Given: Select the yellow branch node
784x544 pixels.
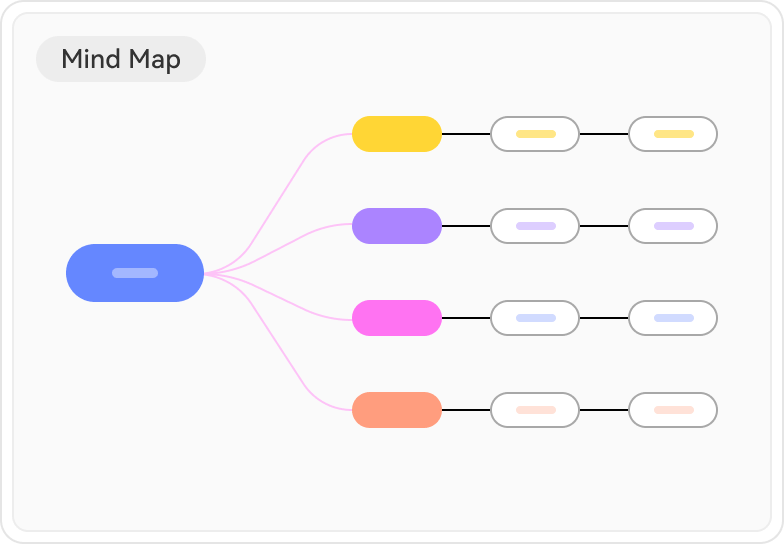Looking at the screenshot, I should [x=397, y=134].
